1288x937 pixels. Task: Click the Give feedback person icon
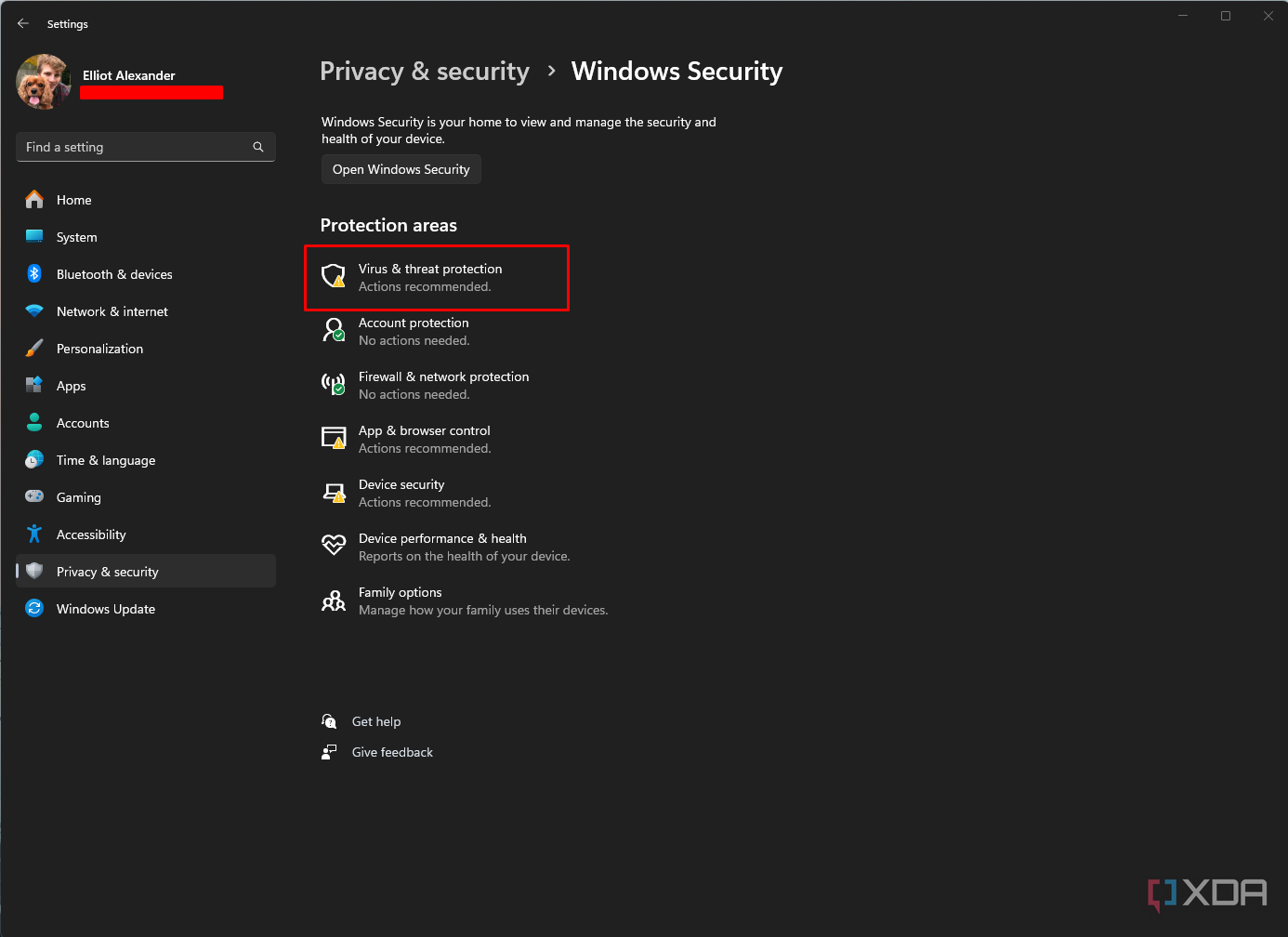click(x=329, y=751)
